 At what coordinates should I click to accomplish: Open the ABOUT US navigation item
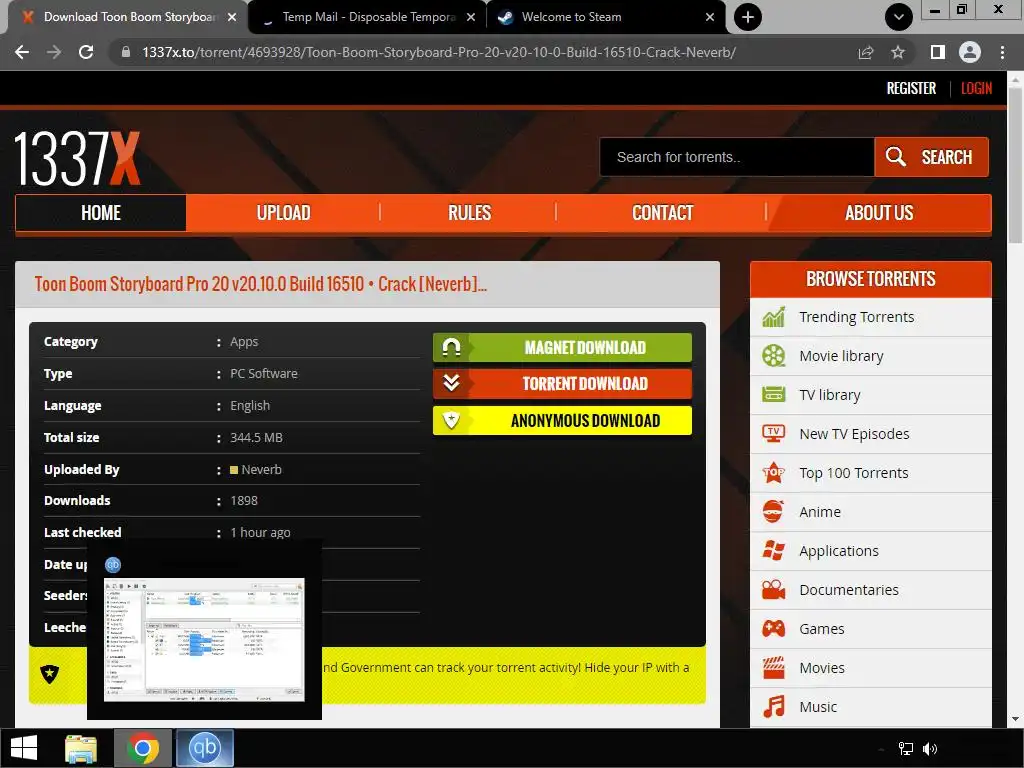tap(879, 213)
